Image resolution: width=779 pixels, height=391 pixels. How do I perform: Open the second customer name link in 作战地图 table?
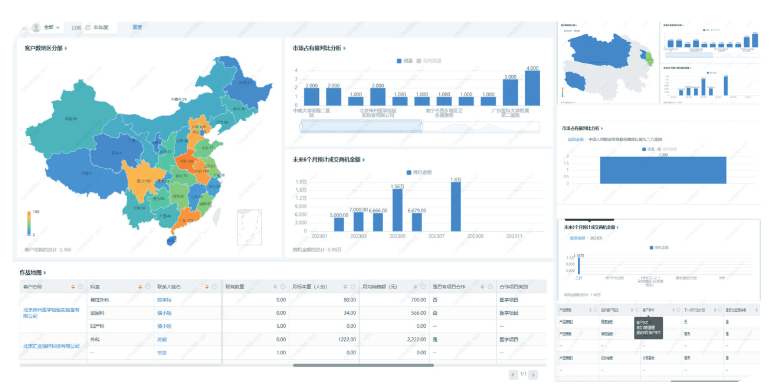51,346
